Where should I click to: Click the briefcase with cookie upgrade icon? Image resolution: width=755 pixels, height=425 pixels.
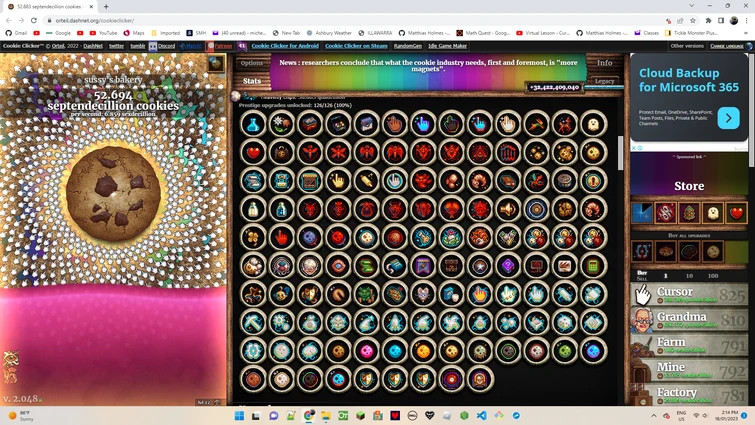point(281,153)
